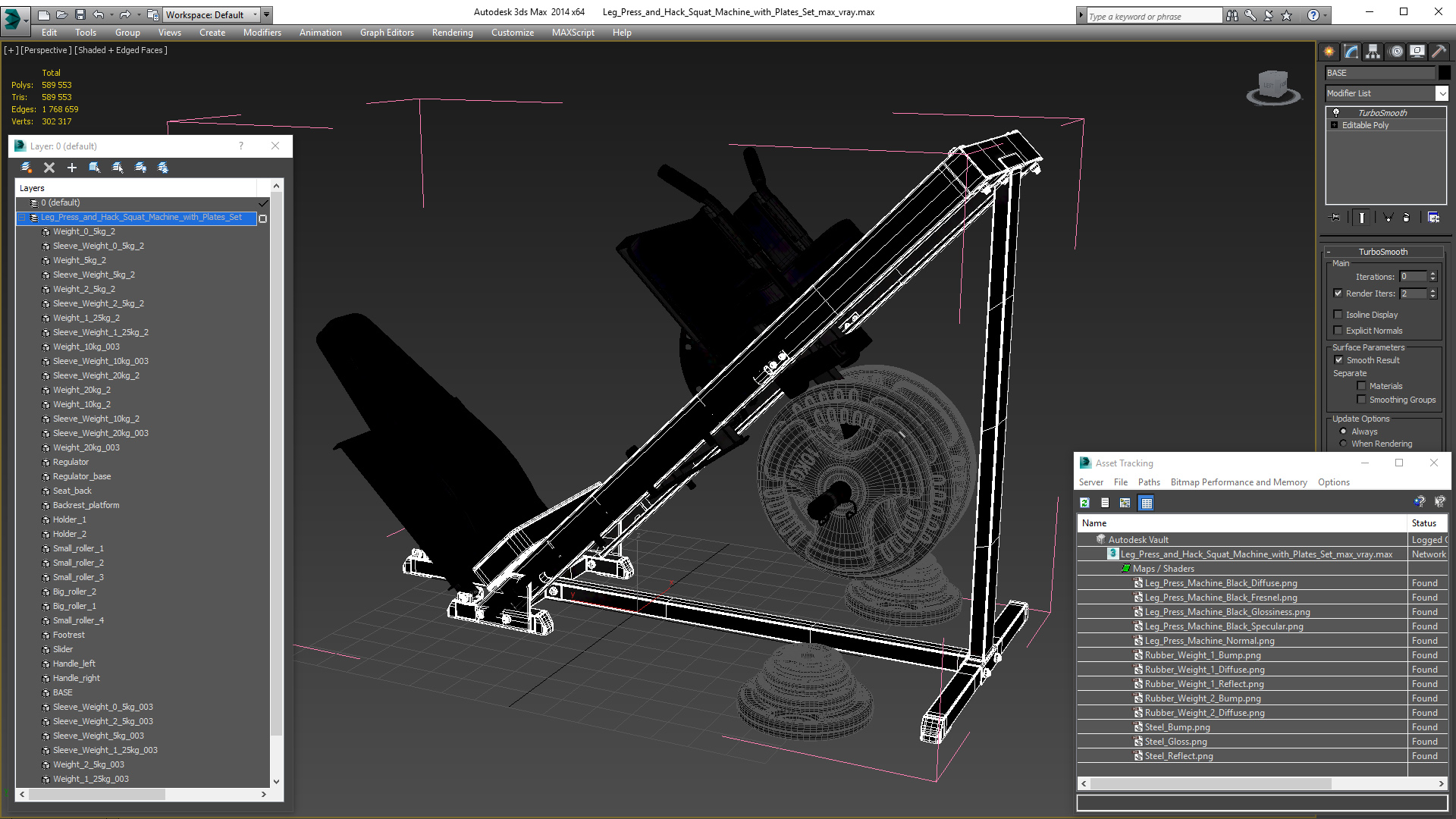Click the blue question mark help icon
1456x819 pixels.
point(1313,15)
